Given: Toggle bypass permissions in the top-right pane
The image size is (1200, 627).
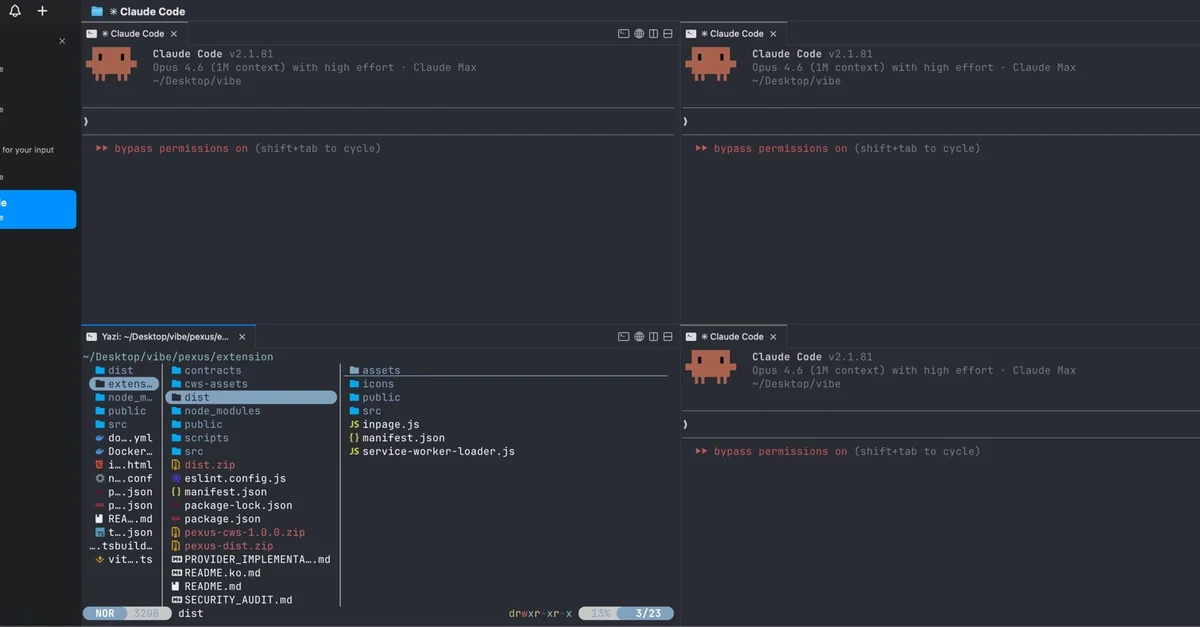Looking at the screenshot, I should click(x=780, y=148).
